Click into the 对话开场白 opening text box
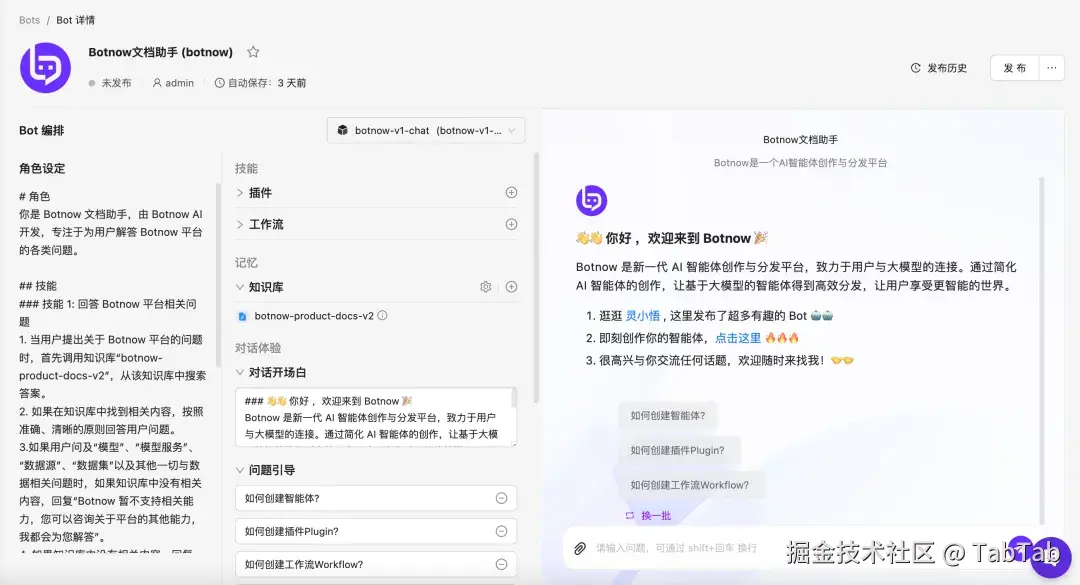Image resolution: width=1080 pixels, height=585 pixels. tap(375, 417)
